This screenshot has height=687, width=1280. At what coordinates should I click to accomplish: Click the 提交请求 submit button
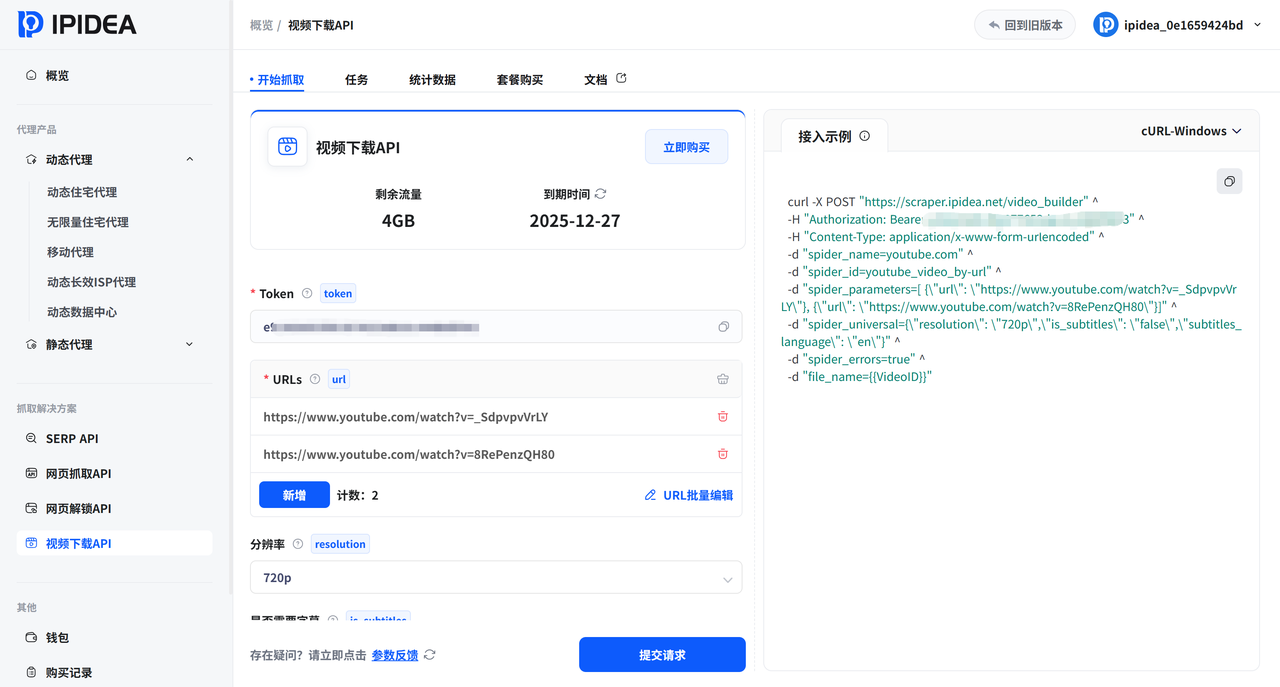pos(662,655)
